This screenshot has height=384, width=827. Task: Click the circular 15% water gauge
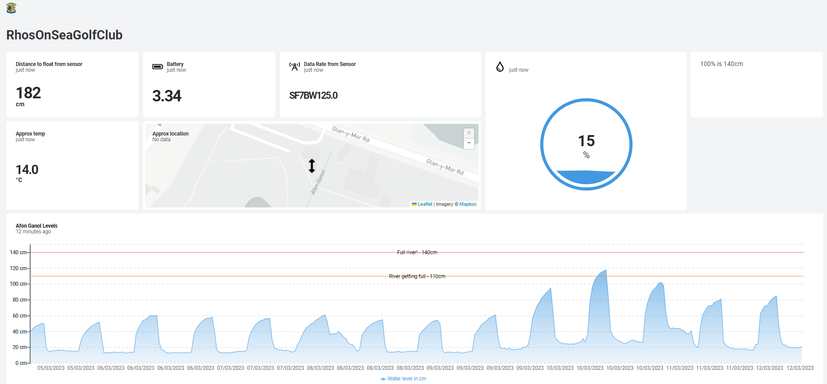(x=586, y=144)
